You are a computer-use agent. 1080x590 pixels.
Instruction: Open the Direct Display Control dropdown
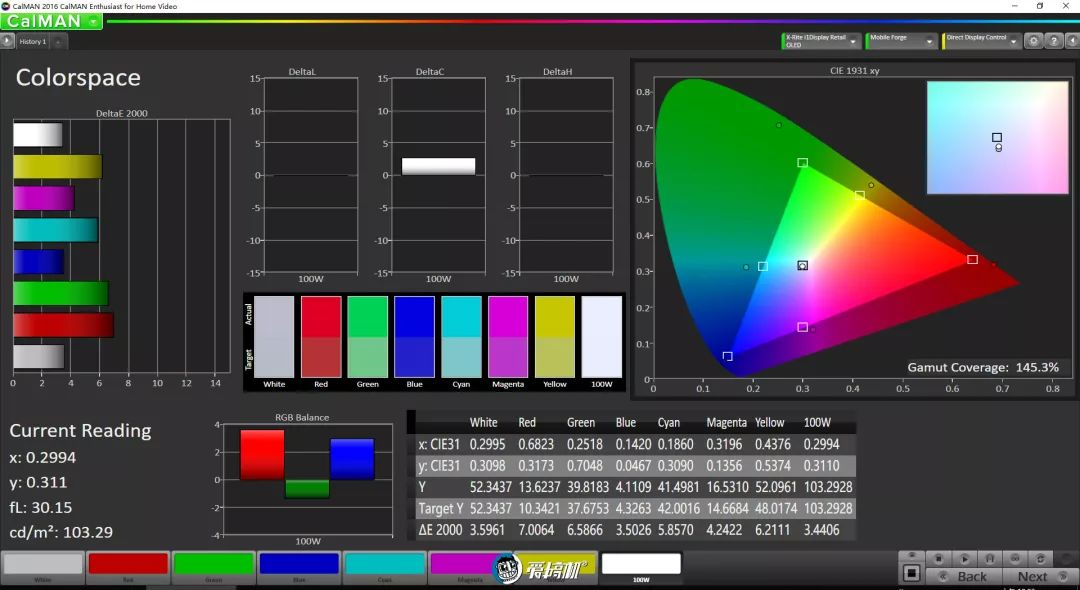pyautogui.click(x=1013, y=41)
